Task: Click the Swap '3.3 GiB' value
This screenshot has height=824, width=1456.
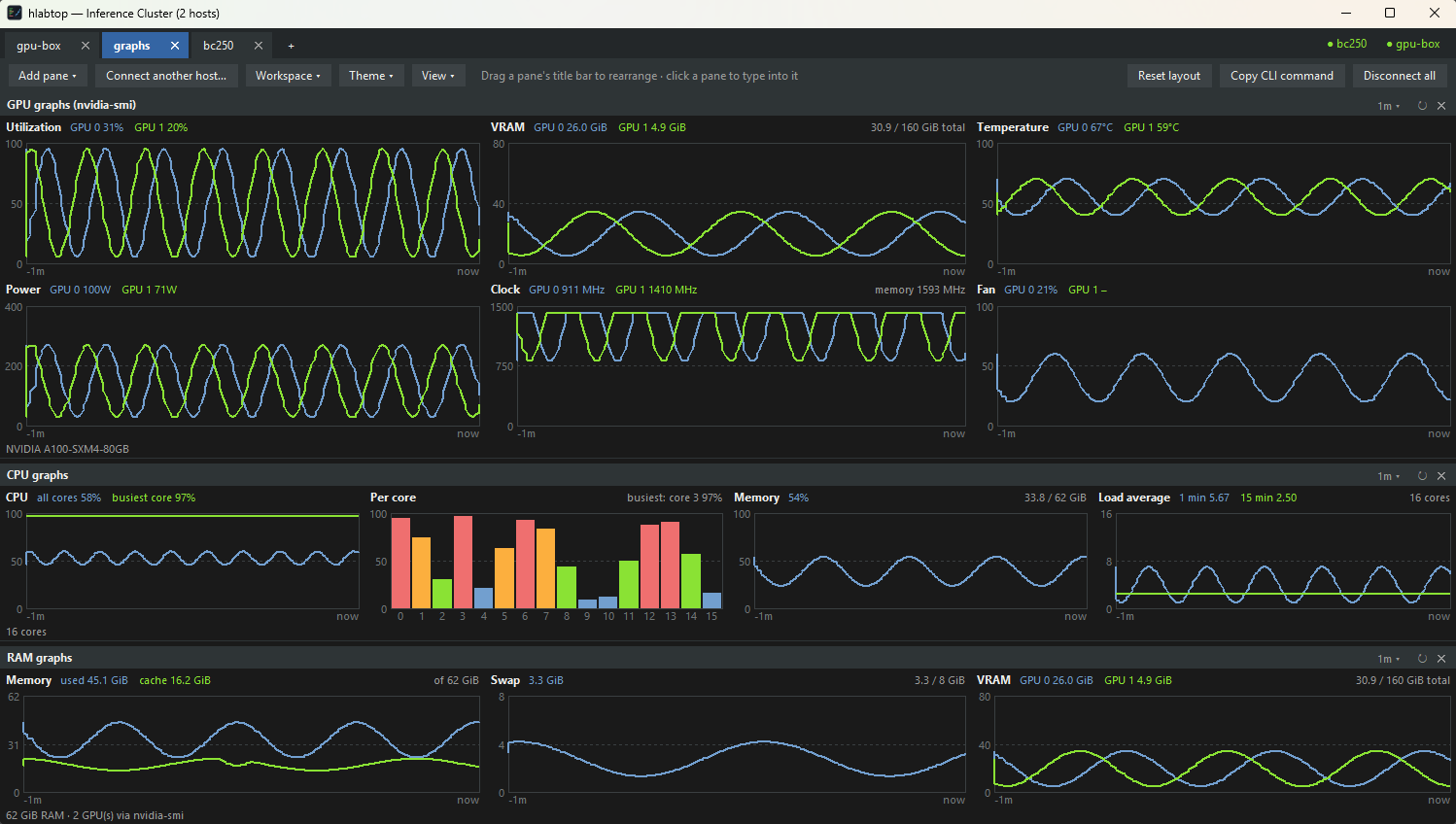Action: click(x=546, y=680)
